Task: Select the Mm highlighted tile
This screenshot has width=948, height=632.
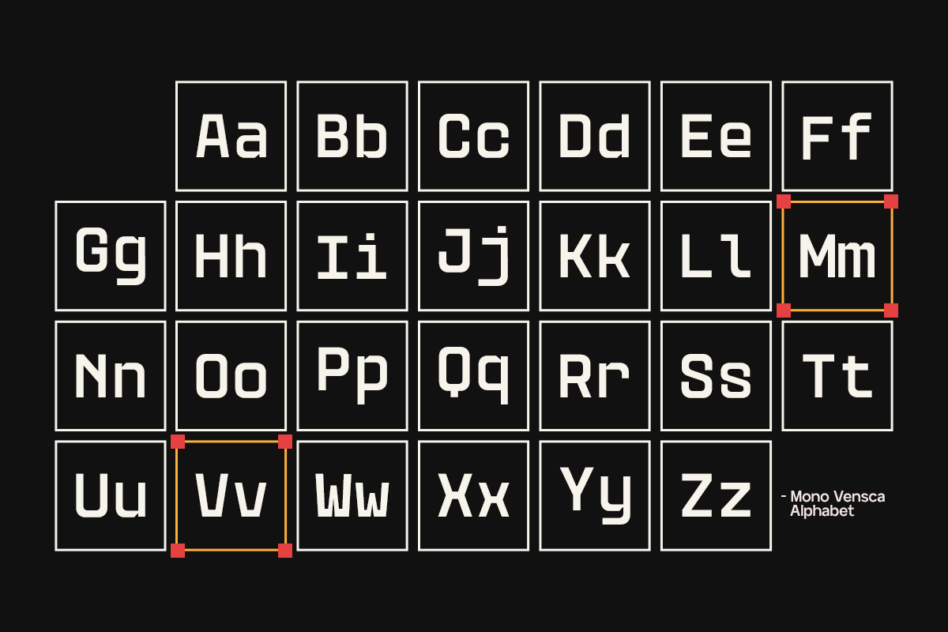Action: (837, 256)
